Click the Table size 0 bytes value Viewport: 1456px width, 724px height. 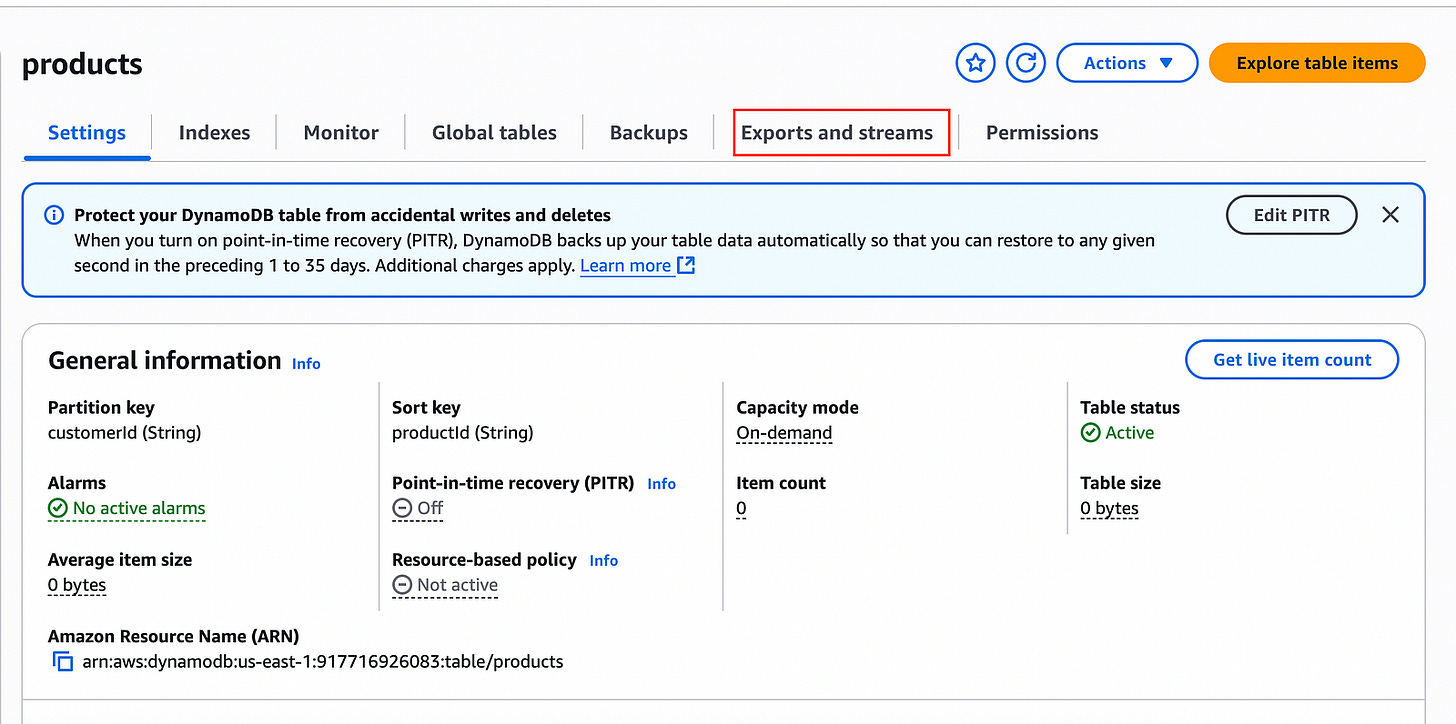pyautogui.click(x=1109, y=509)
